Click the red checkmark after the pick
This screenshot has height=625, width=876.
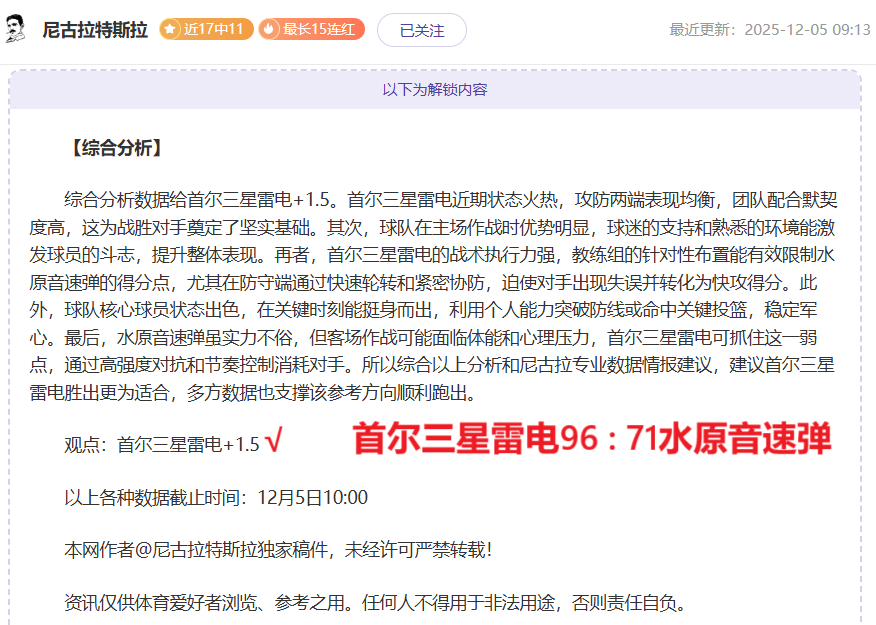click(275, 443)
